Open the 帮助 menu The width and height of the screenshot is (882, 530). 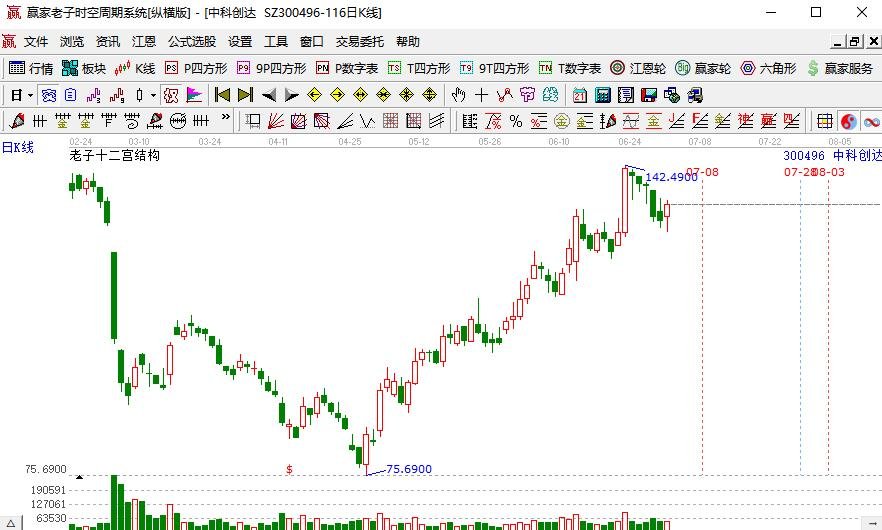(x=407, y=42)
